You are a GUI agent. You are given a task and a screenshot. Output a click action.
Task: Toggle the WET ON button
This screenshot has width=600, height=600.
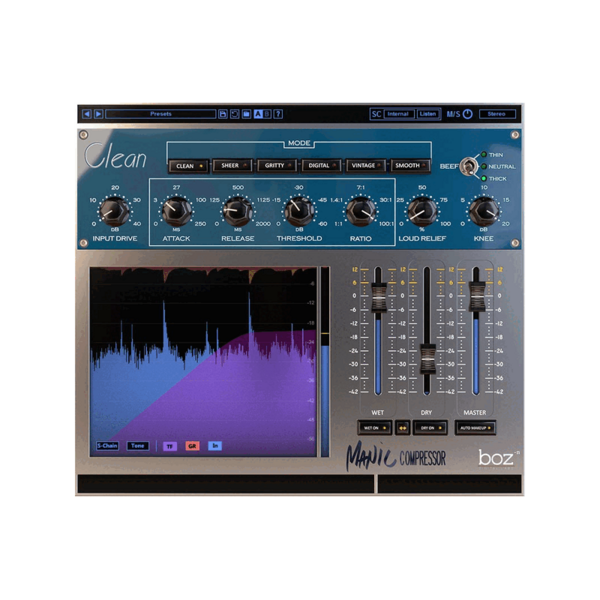pyautogui.click(x=374, y=428)
